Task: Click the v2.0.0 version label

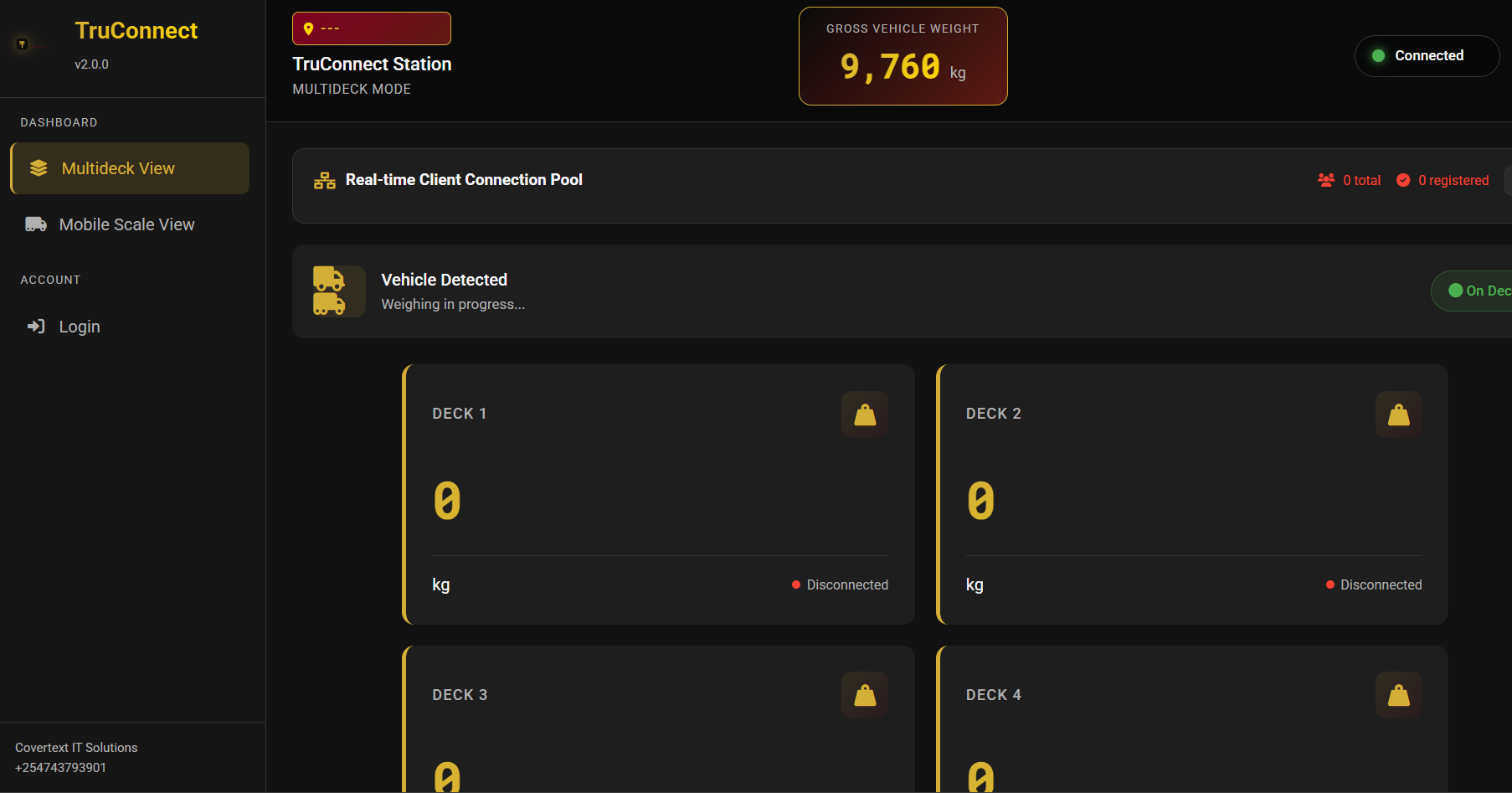Action: [91, 64]
